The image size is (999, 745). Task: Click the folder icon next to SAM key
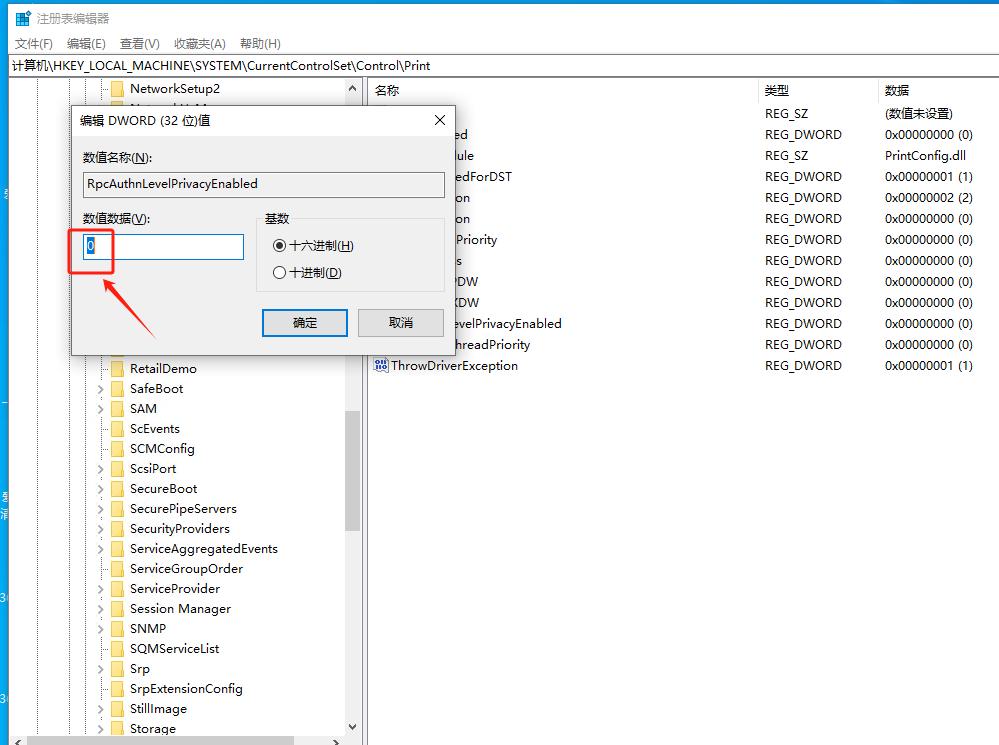(116, 408)
